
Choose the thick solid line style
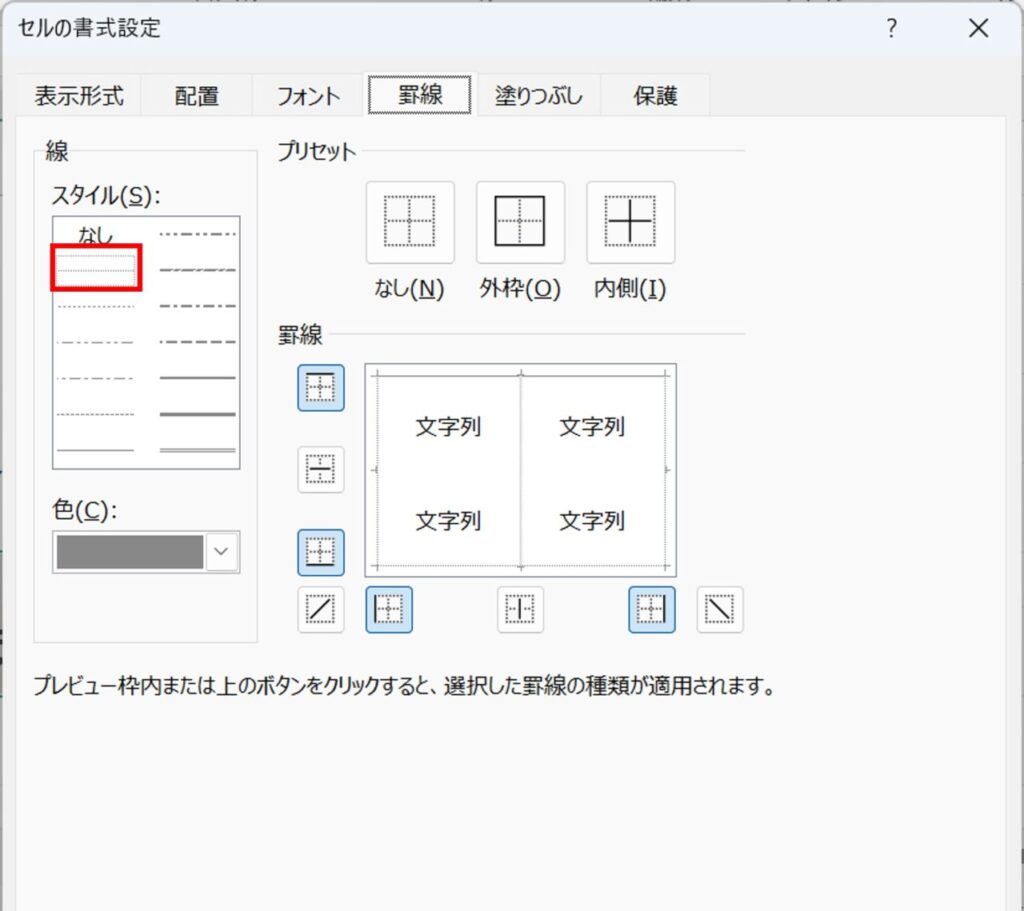pos(197,414)
